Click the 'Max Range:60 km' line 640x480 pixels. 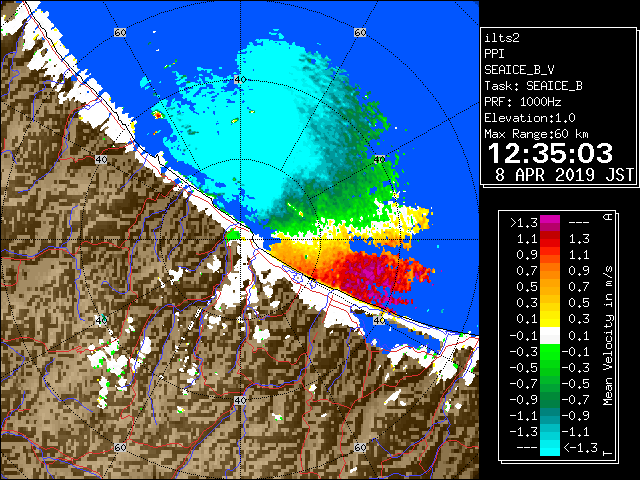pyautogui.click(x=537, y=134)
